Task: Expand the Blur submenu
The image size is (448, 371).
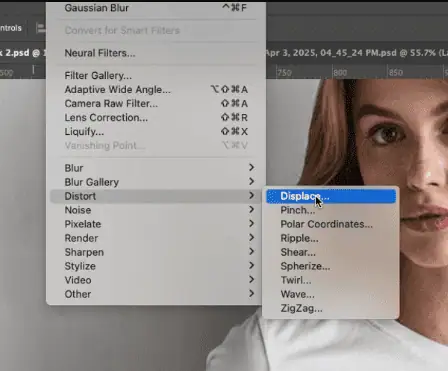Action: 156,168
